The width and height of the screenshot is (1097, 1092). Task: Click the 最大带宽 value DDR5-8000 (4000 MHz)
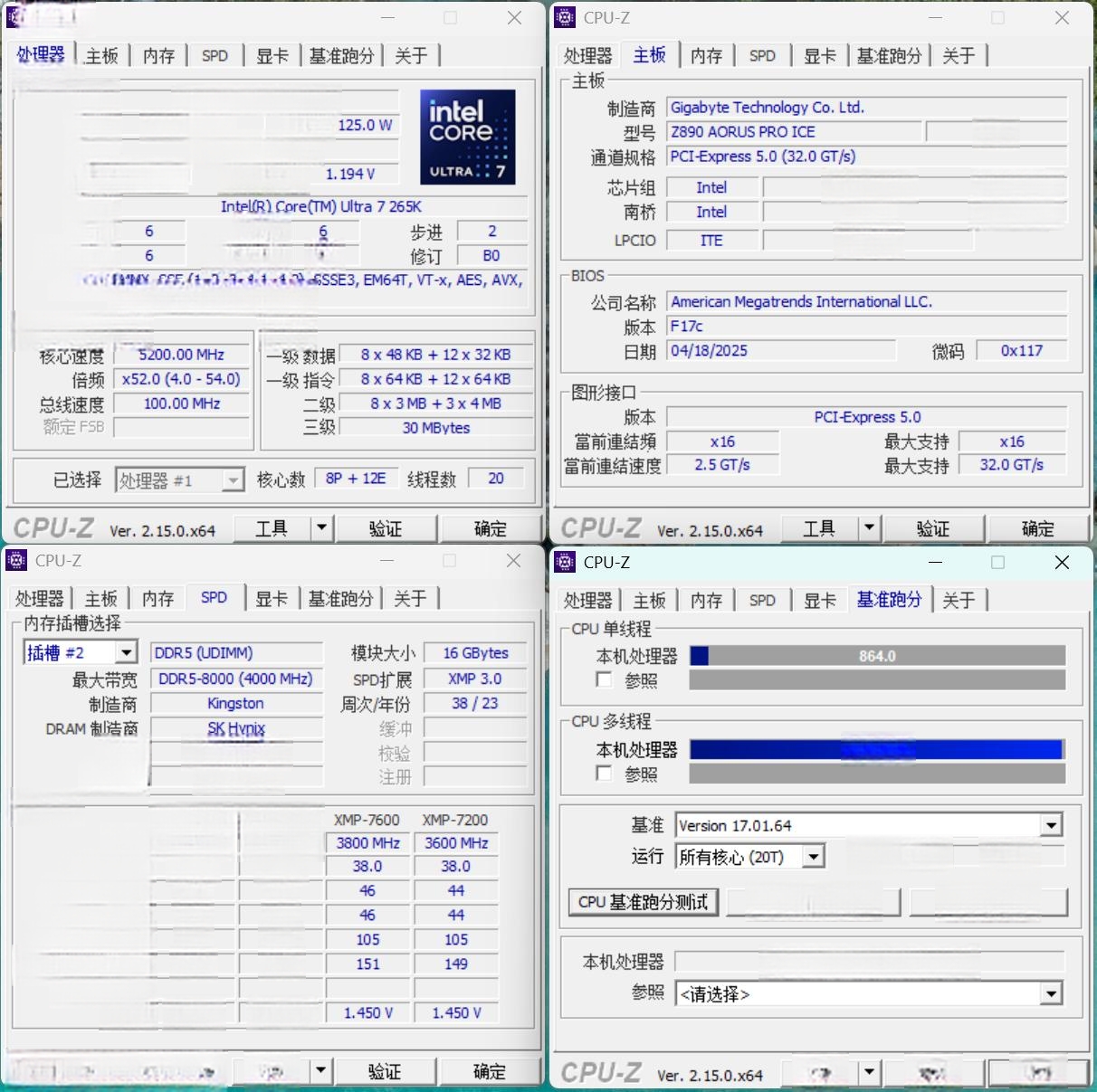(236, 679)
